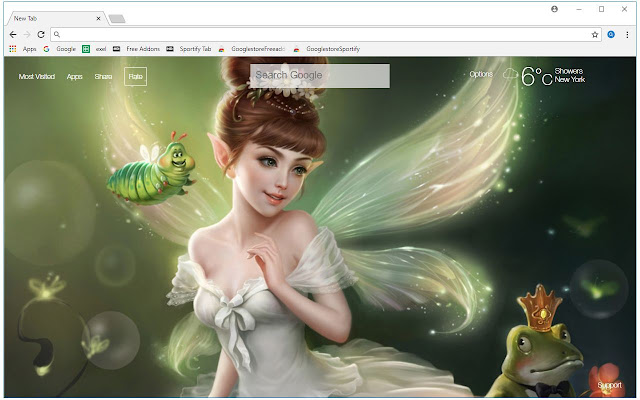Focus the browser address bar
This screenshot has height=400, width=640.
(326, 35)
